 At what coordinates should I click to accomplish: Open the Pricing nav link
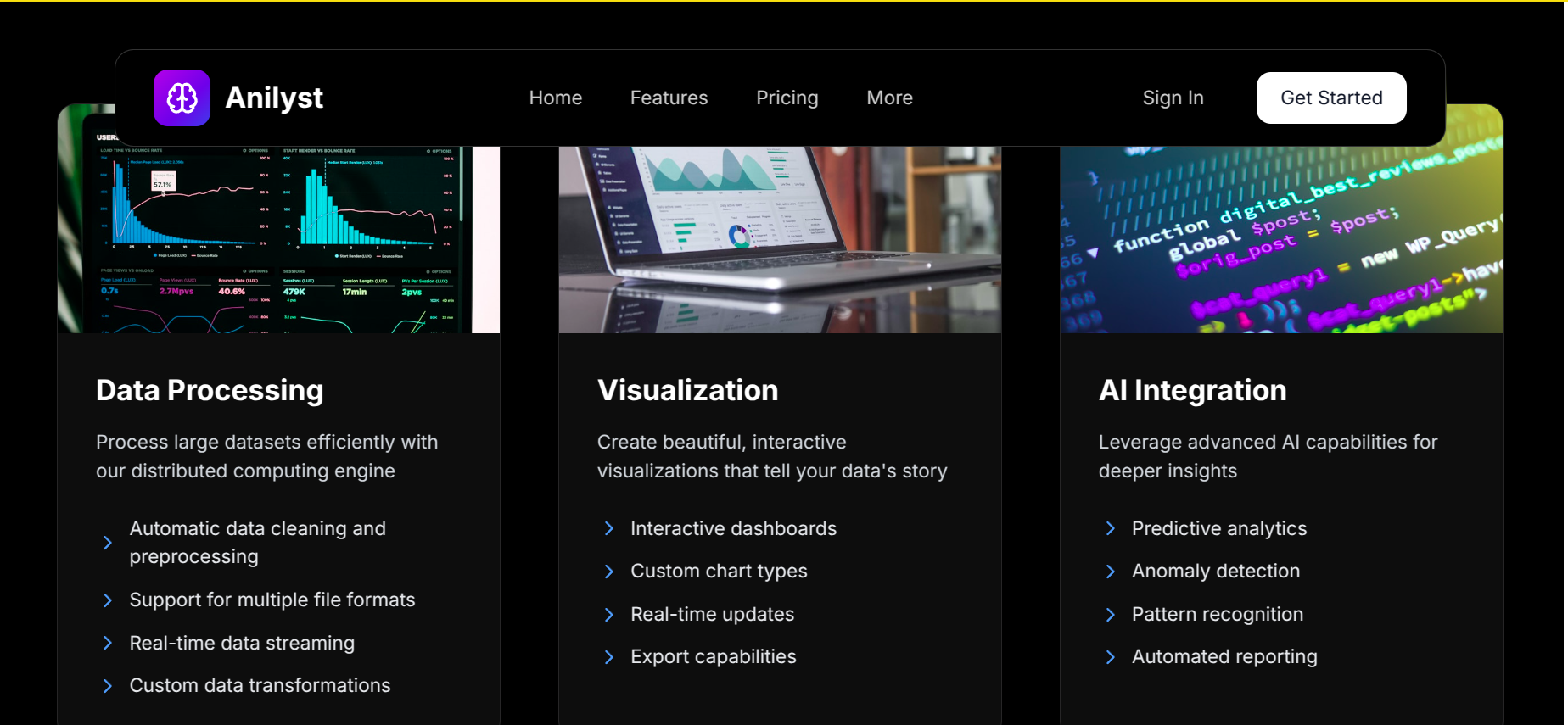(787, 98)
